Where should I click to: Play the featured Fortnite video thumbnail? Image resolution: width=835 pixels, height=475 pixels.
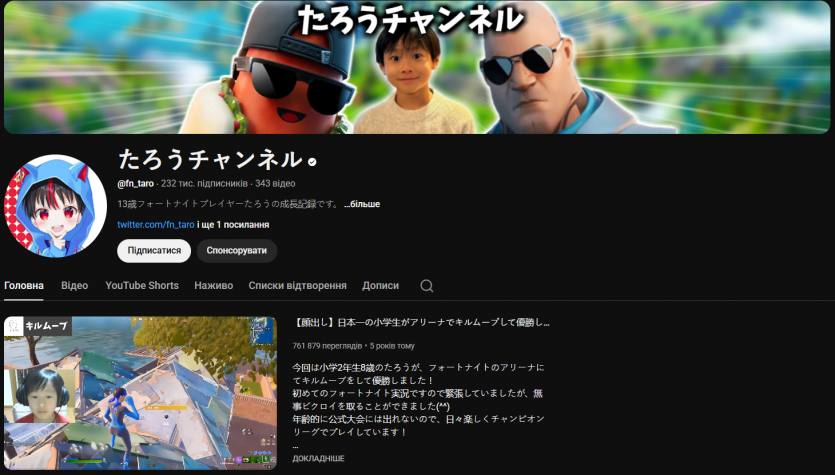pos(140,393)
